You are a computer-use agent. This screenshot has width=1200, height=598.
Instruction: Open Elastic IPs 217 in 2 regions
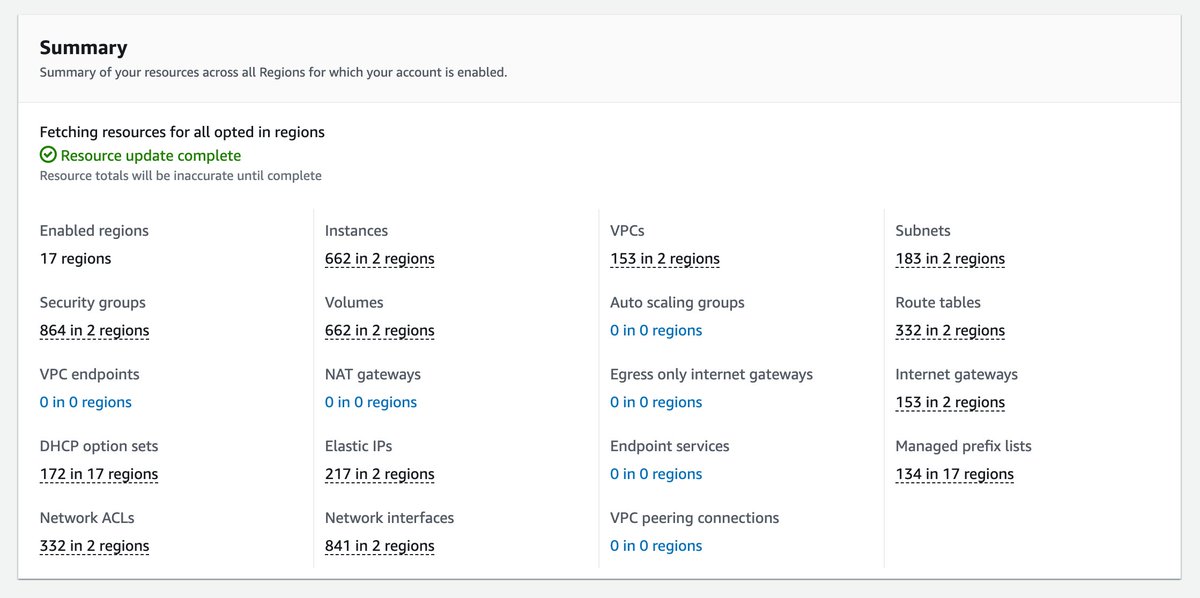(x=379, y=475)
